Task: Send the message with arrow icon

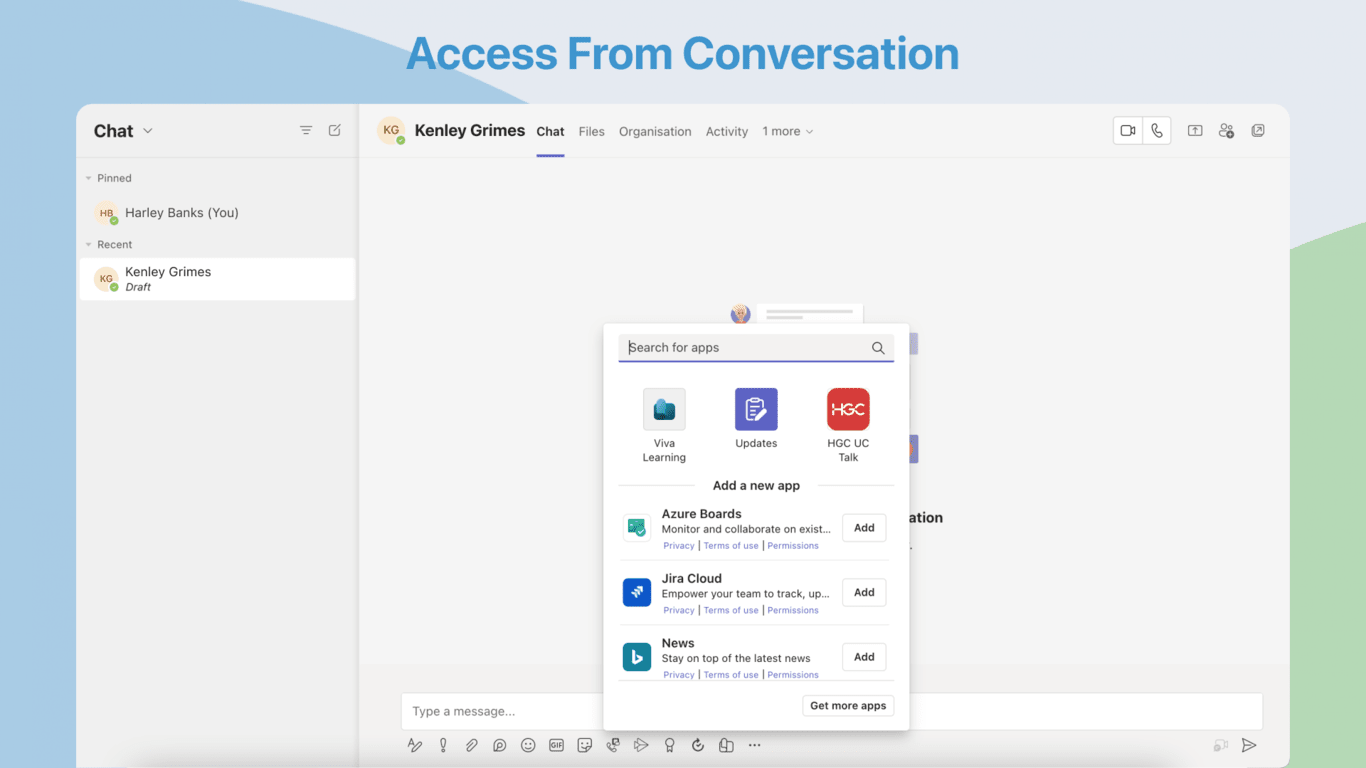Action: pos(1249,745)
